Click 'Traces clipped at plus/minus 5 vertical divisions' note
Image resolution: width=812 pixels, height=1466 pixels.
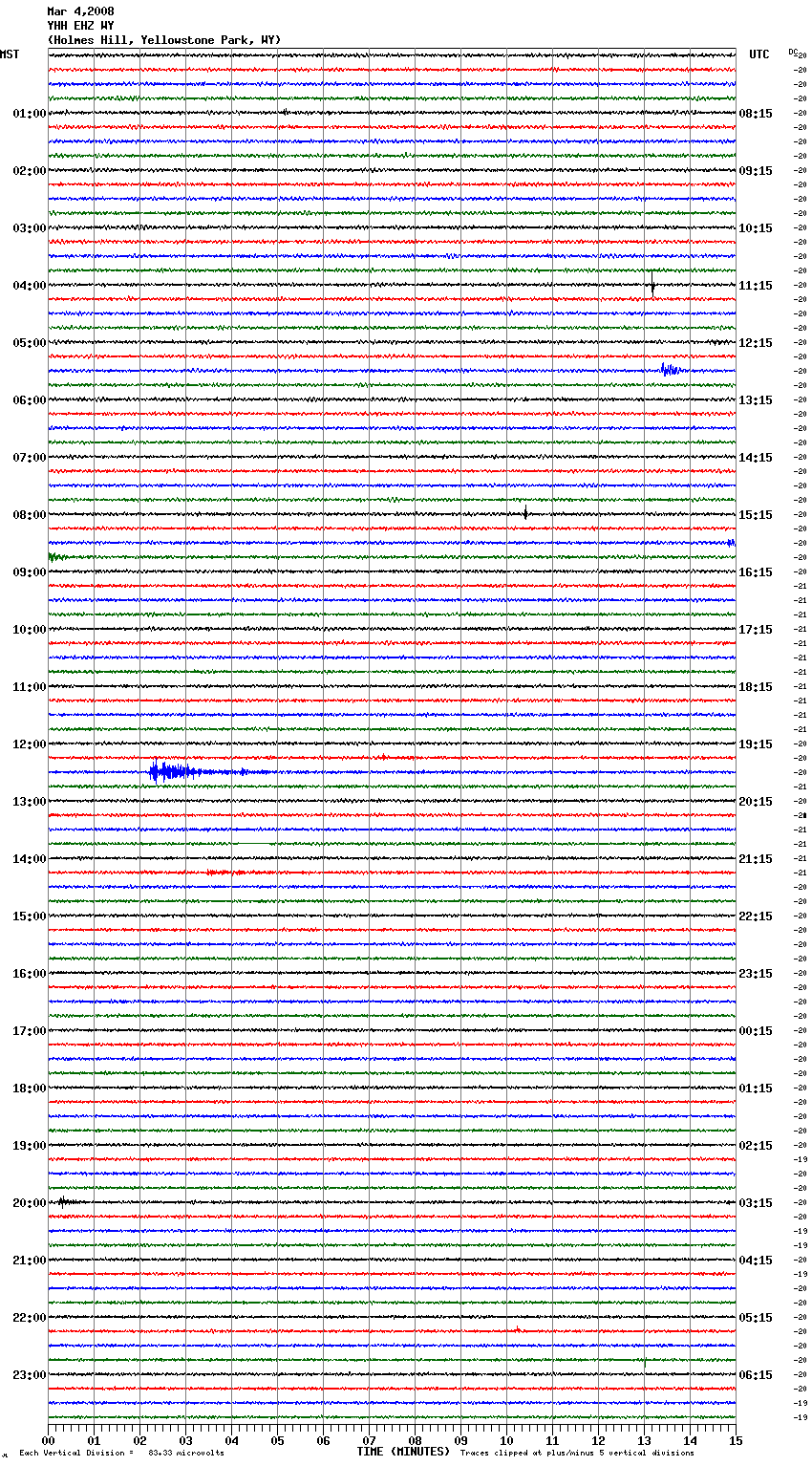click(577, 1453)
